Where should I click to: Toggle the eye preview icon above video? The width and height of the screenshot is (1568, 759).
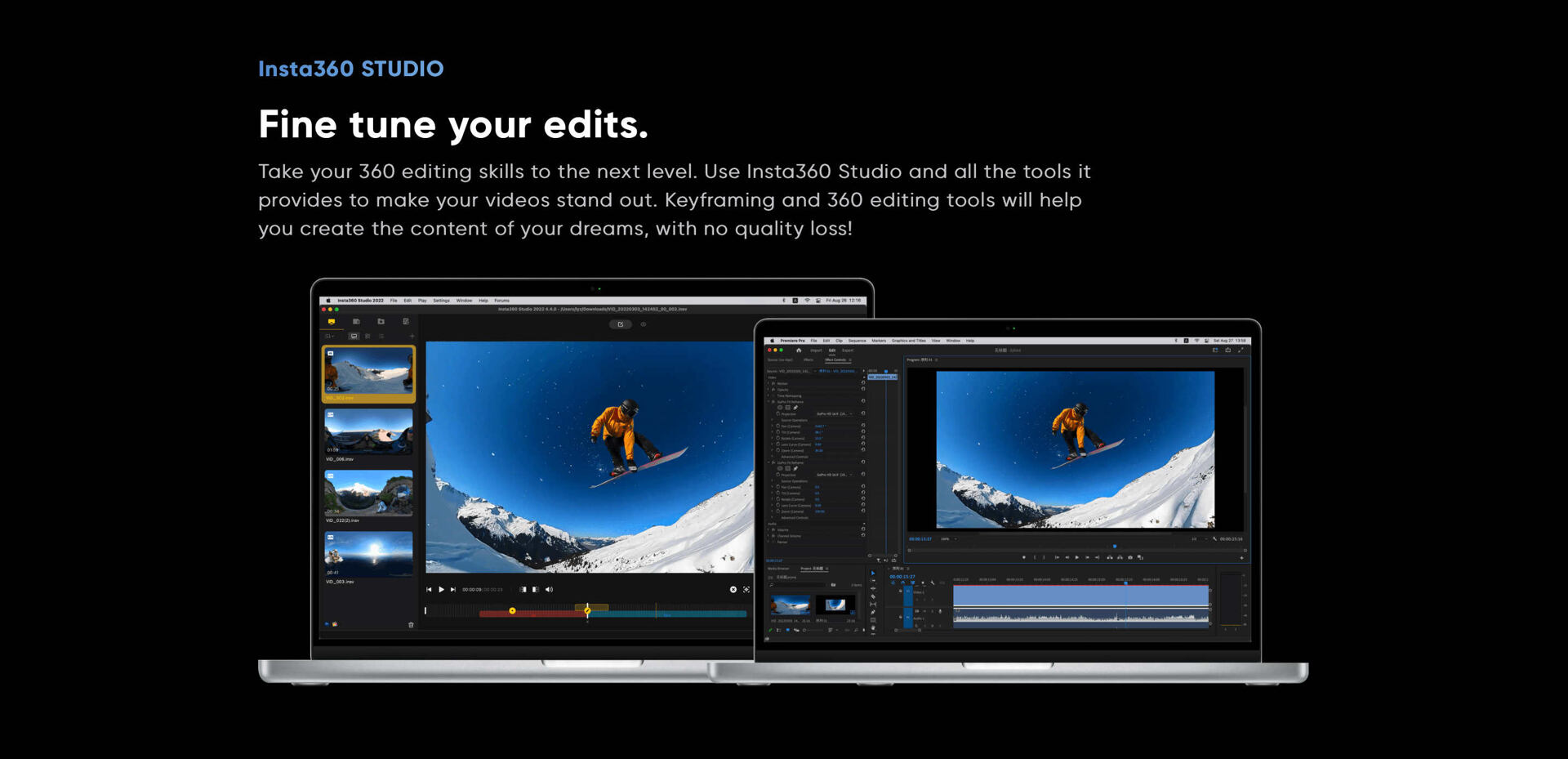pos(644,324)
